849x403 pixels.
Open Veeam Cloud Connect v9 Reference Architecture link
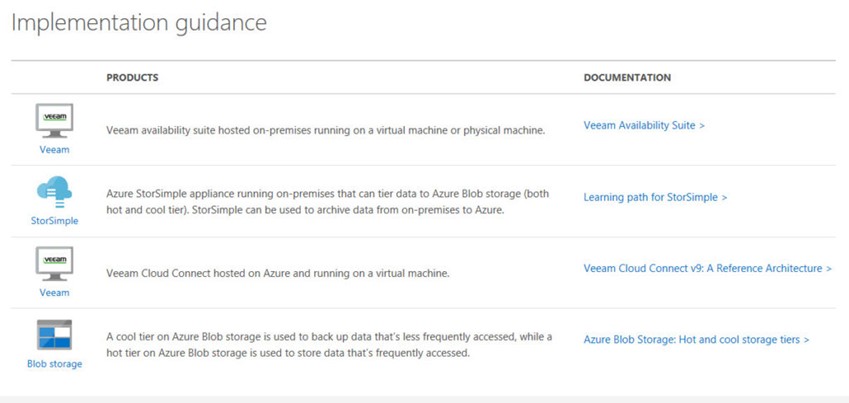click(x=707, y=268)
